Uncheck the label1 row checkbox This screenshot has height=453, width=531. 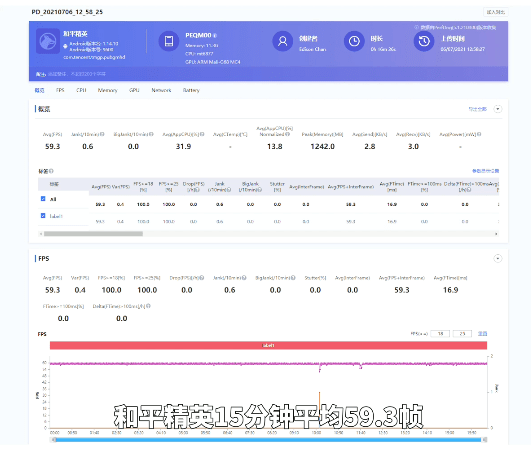tap(43, 215)
